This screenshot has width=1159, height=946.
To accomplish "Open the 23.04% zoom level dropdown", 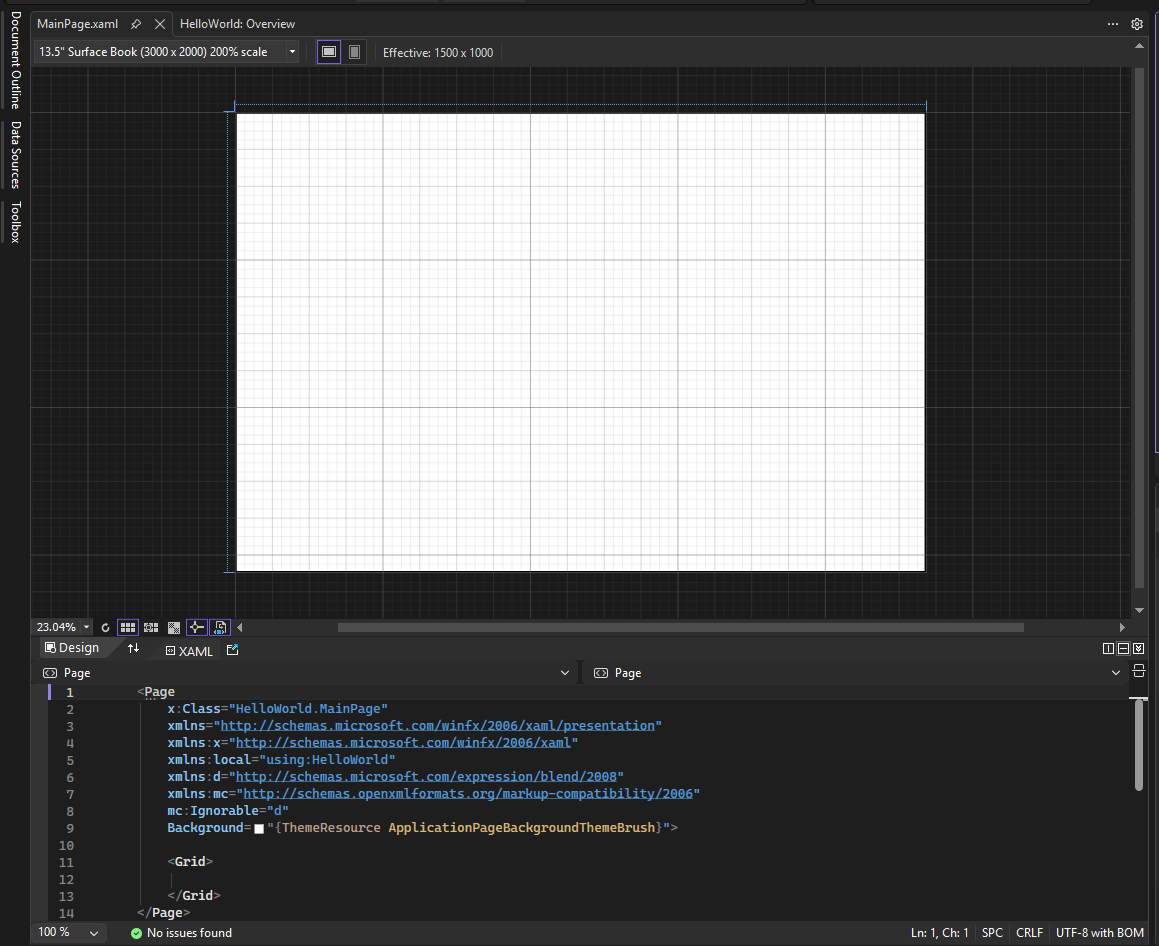I will point(86,627).
